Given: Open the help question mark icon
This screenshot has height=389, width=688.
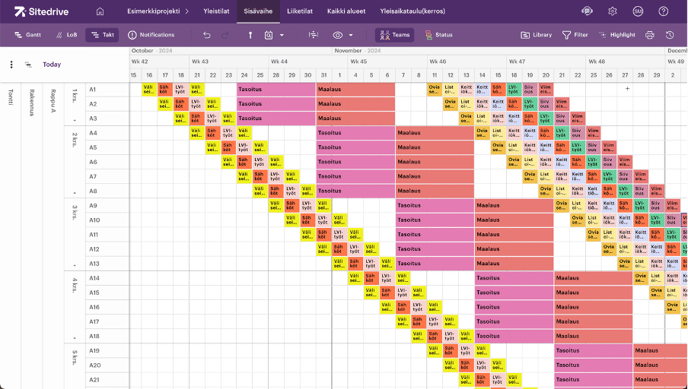Looking at the screenshot, I should point(663,11).
